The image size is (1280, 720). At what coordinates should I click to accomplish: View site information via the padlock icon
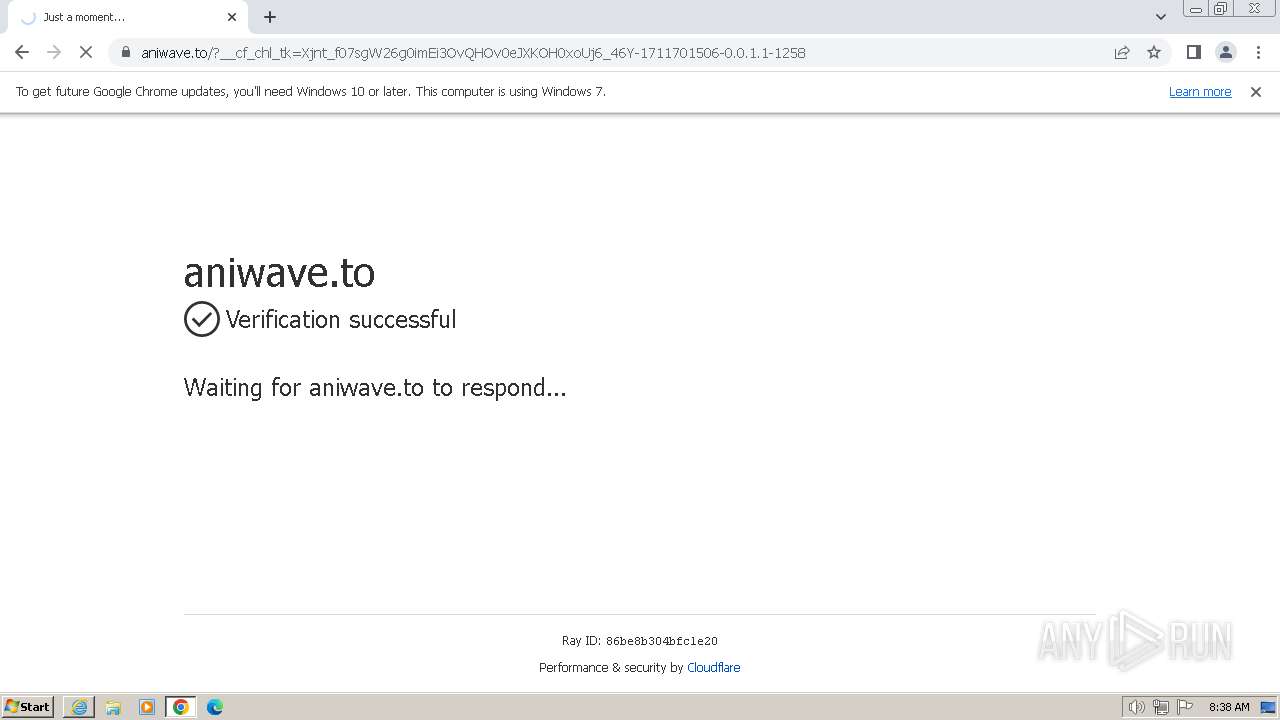coord(126,52)
